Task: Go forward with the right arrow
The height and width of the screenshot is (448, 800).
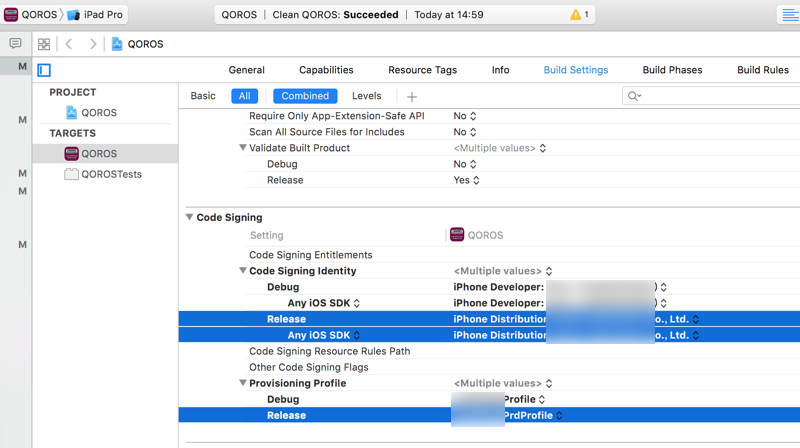Action: [92, 44]
